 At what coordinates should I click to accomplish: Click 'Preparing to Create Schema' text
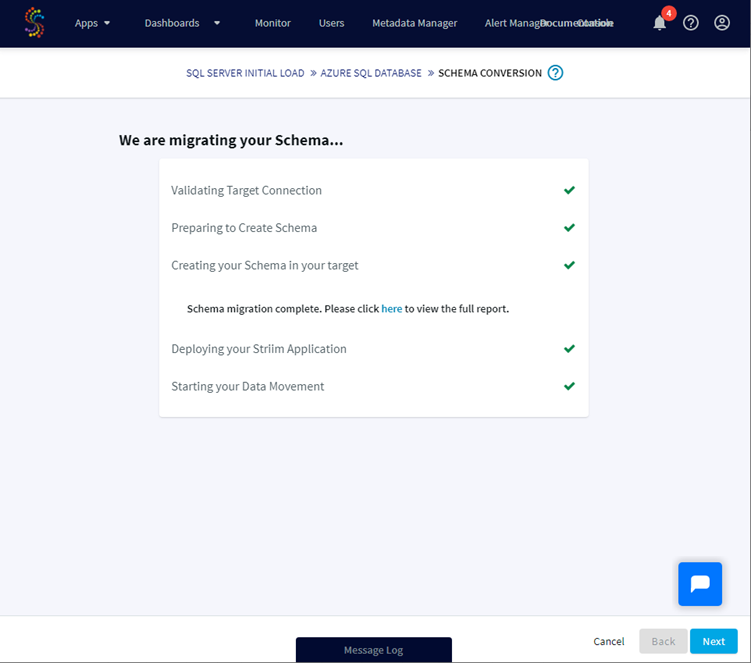[244, 228]
